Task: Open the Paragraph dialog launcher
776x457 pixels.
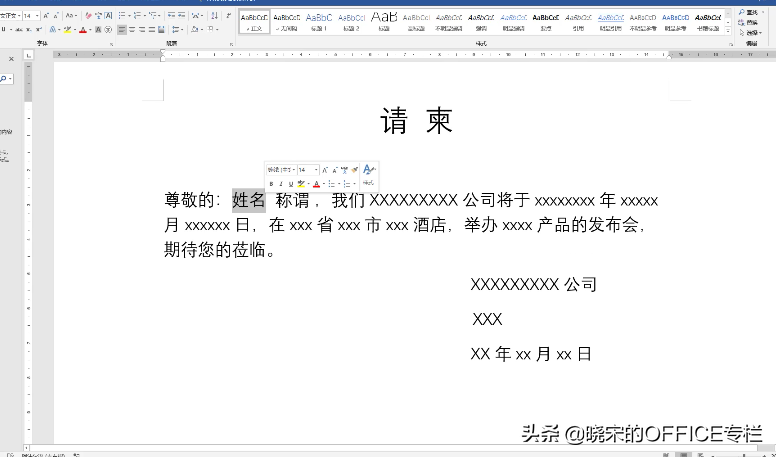Action: click(x=231, y=45)
